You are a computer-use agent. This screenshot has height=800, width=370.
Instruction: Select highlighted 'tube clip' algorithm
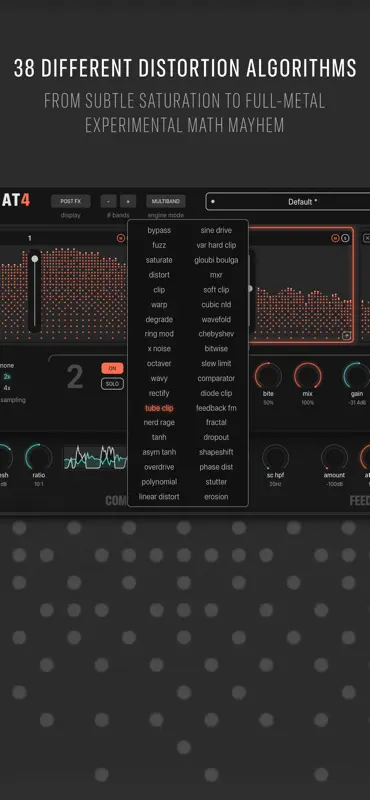(159, 408)
